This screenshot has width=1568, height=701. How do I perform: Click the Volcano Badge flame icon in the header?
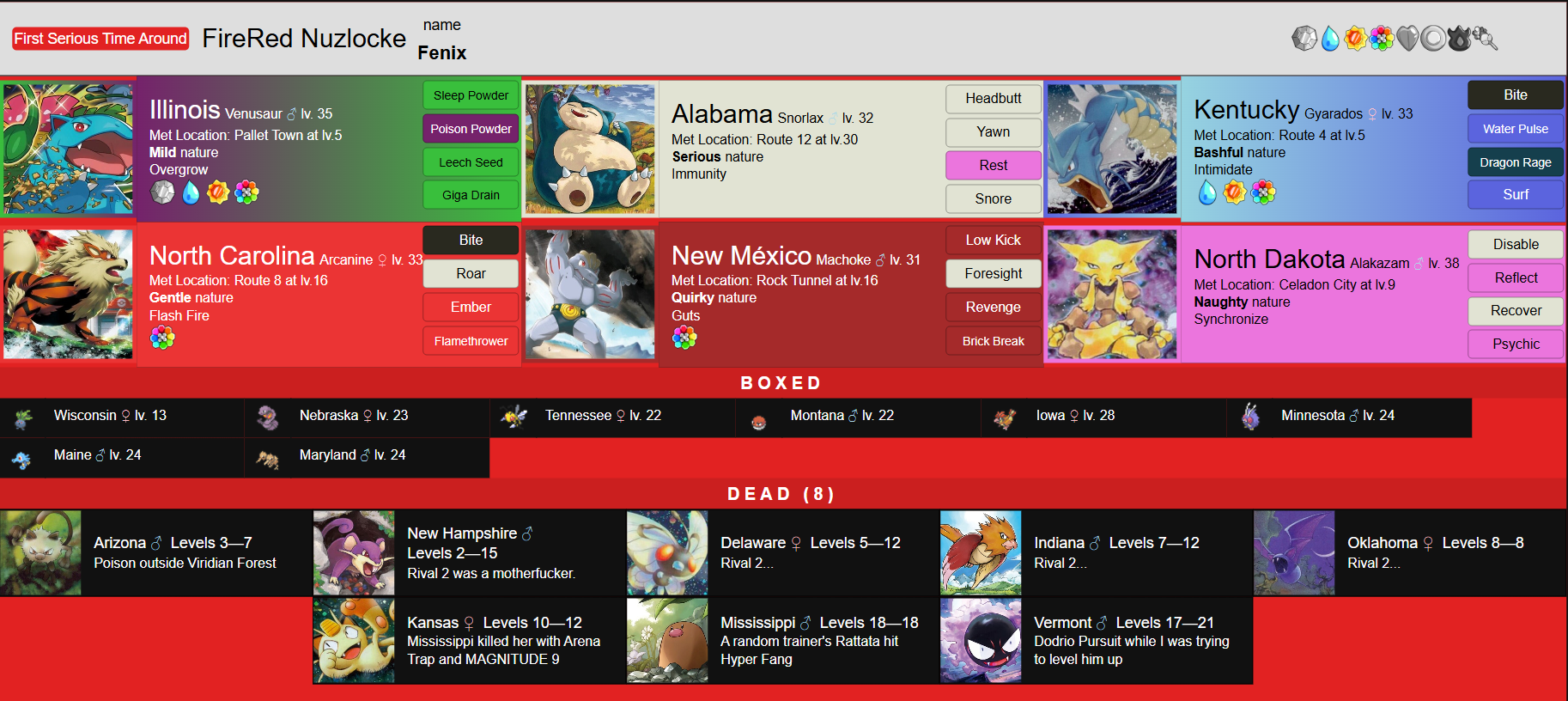coord(1459,39)
